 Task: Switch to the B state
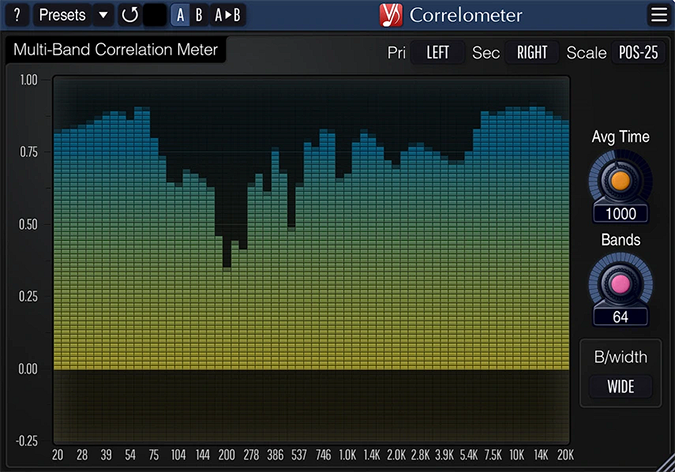click(199, 15)
